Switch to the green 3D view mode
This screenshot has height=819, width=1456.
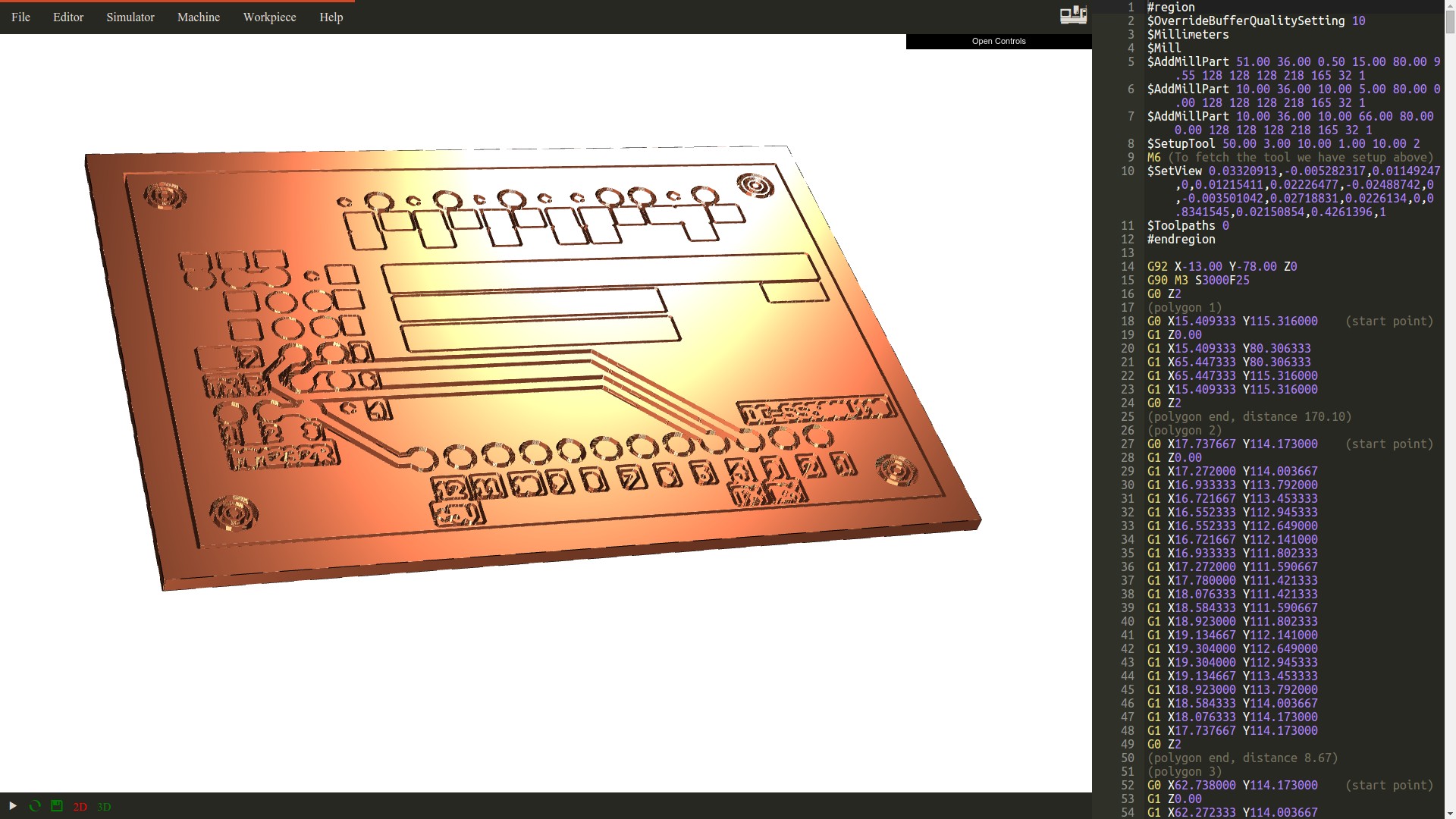tap(104, 807)
